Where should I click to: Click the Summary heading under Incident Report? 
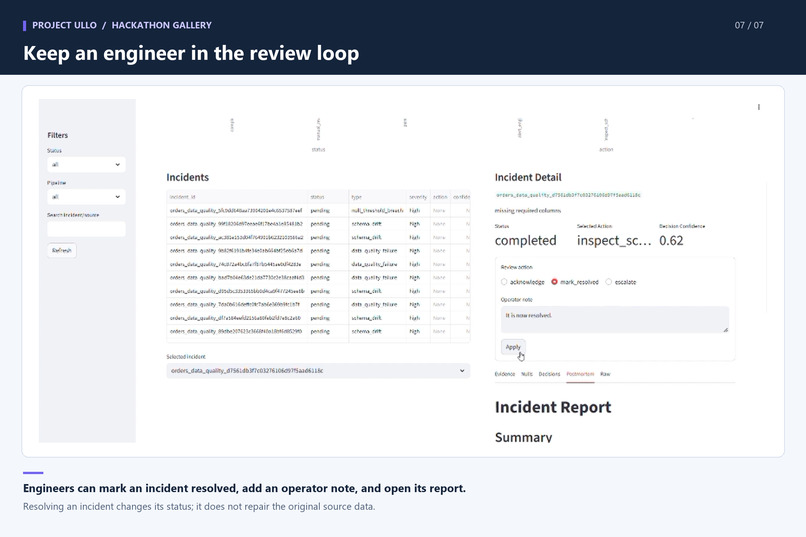tap(523, 437)
